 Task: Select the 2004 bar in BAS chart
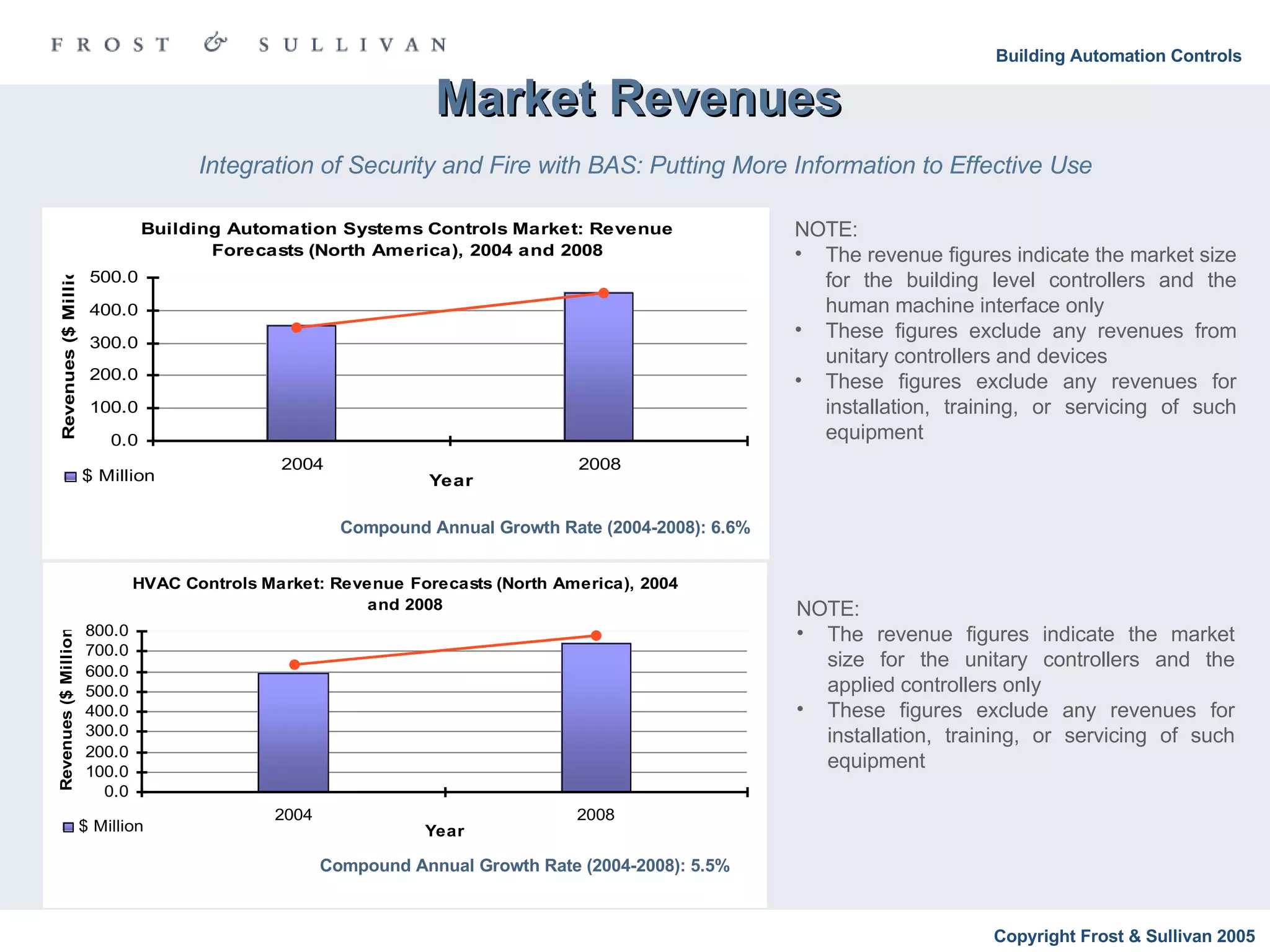click(x=301, y=384)
